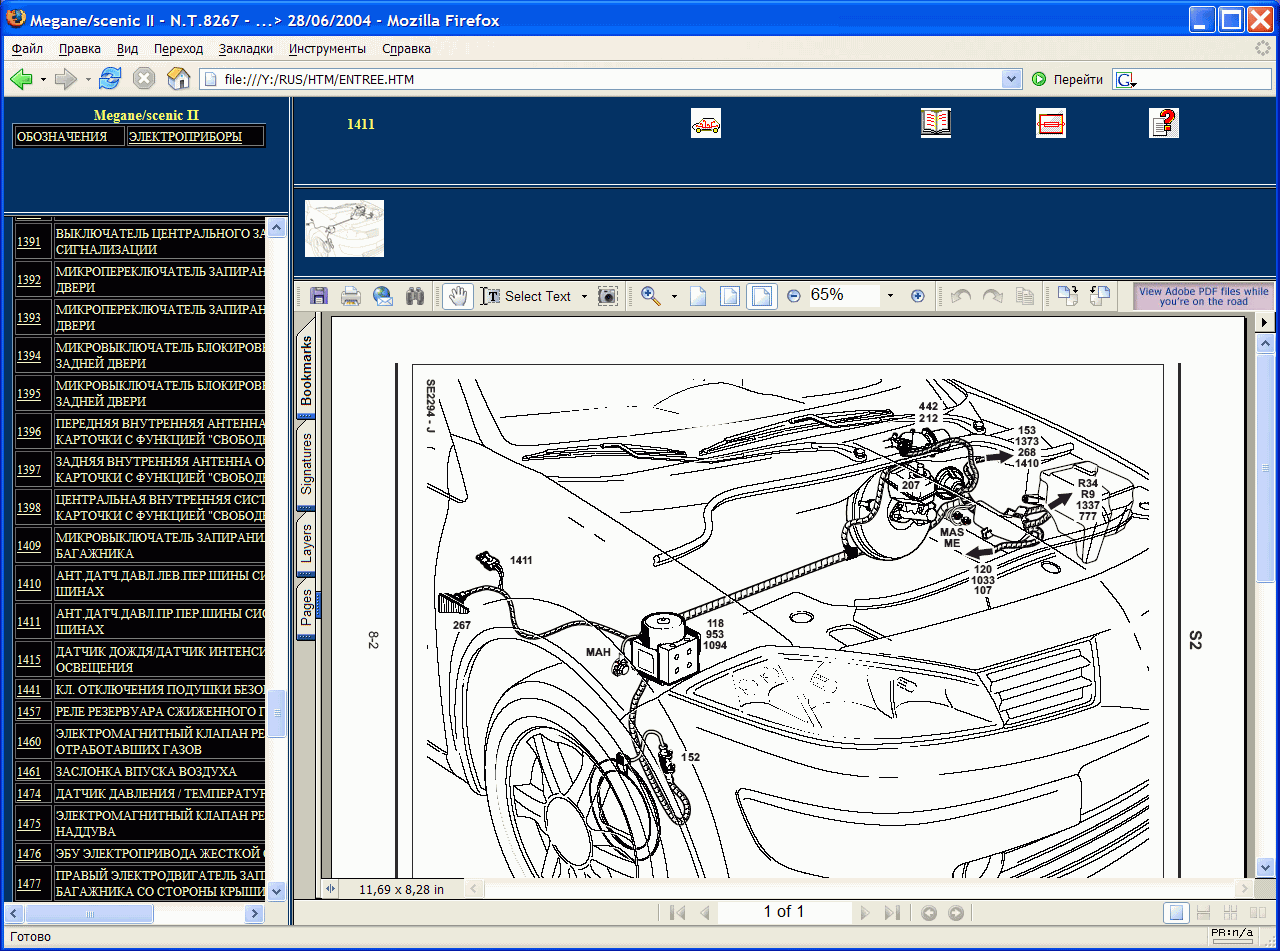The image size is (1280, 951).
Task: Click the car diagram thumbnail
Action: (x=344, y=229)
